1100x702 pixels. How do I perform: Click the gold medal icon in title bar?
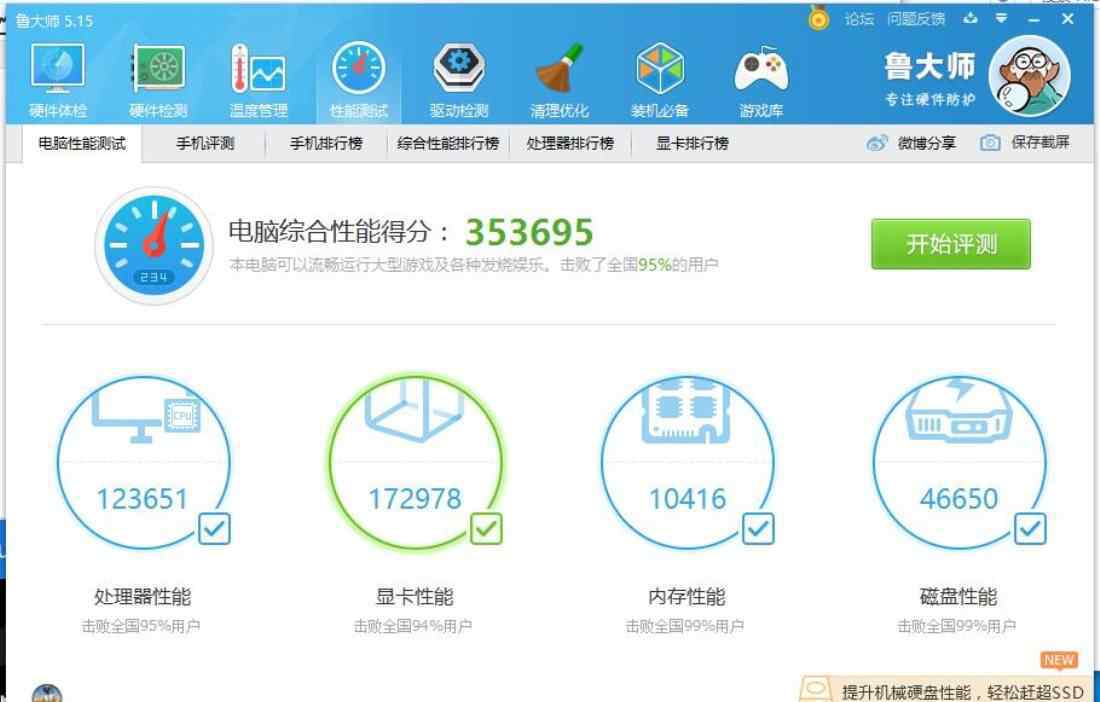[x=818, y=18]
